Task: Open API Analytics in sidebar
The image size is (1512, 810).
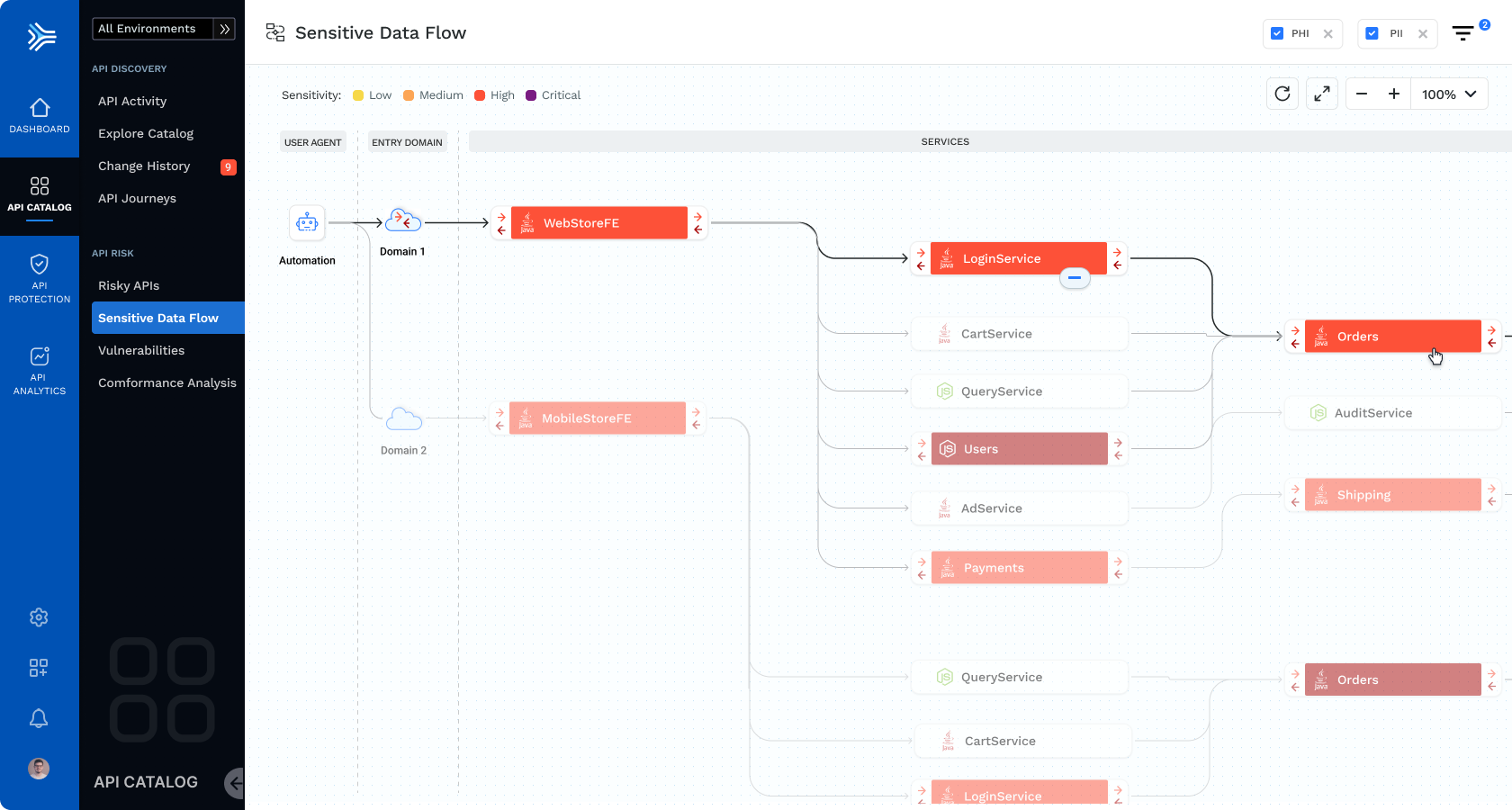Action: (x=40, y=371)
